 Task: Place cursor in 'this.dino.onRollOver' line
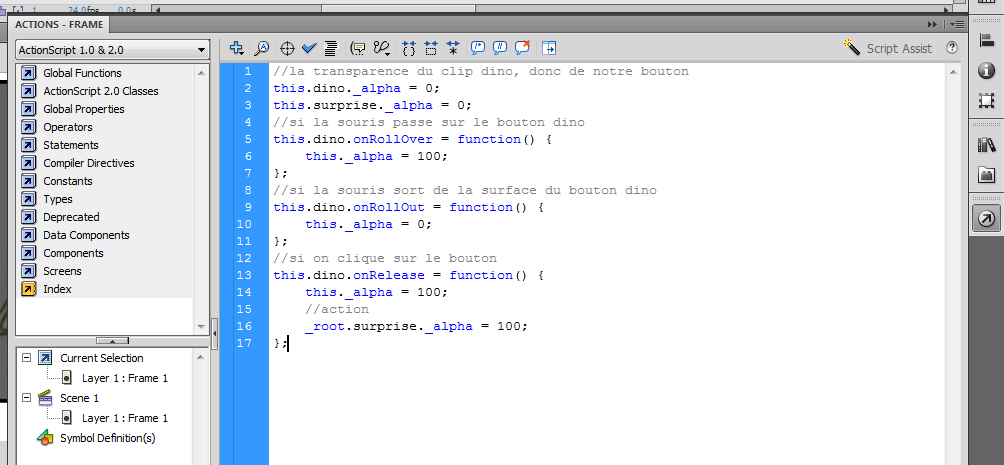pos(412,139)
